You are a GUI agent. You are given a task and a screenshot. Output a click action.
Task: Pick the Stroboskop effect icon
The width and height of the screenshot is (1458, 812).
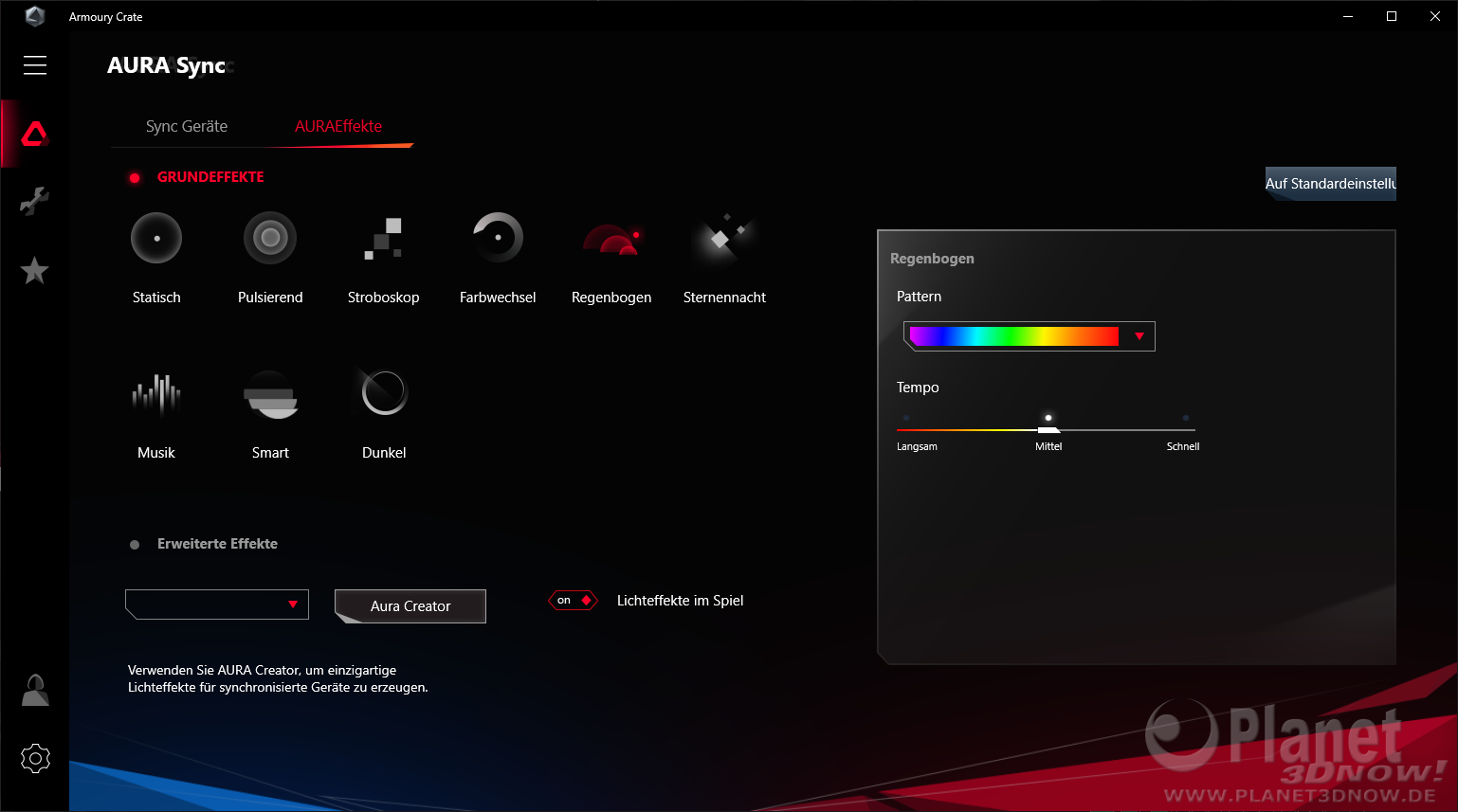[383, 238]
